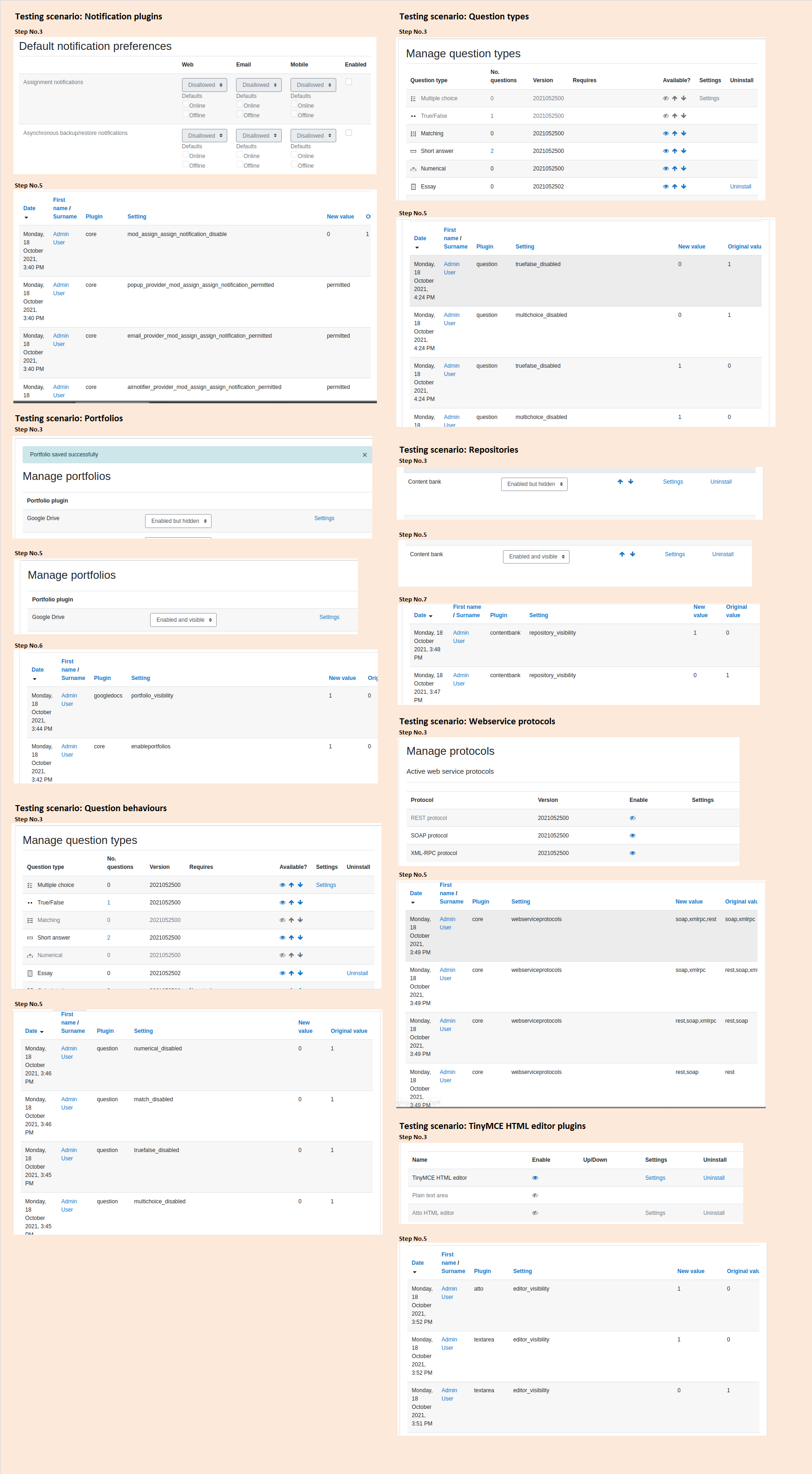Disable XML-RPC protocol eye icon
Screen dimensions: 812x1474
pyautogui.click(x=632, y=853)
